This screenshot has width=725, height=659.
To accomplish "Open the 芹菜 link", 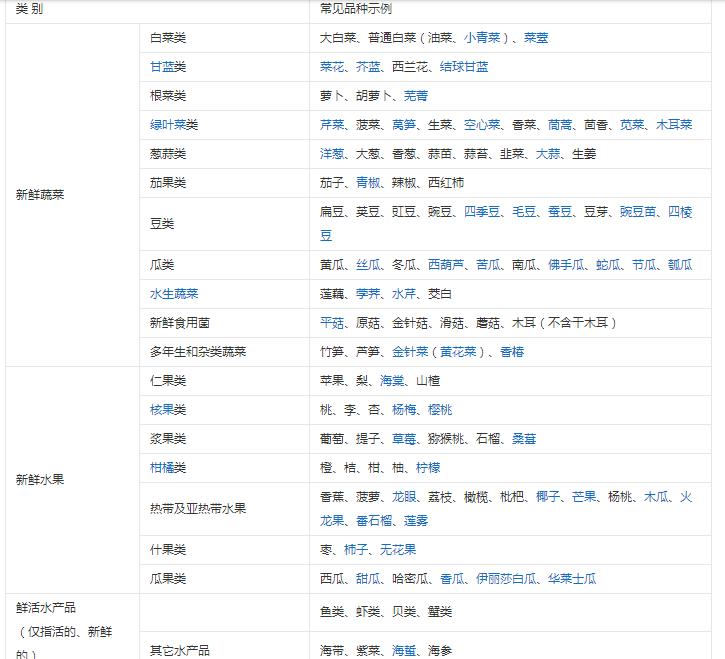I will click(x=332, y=125).
